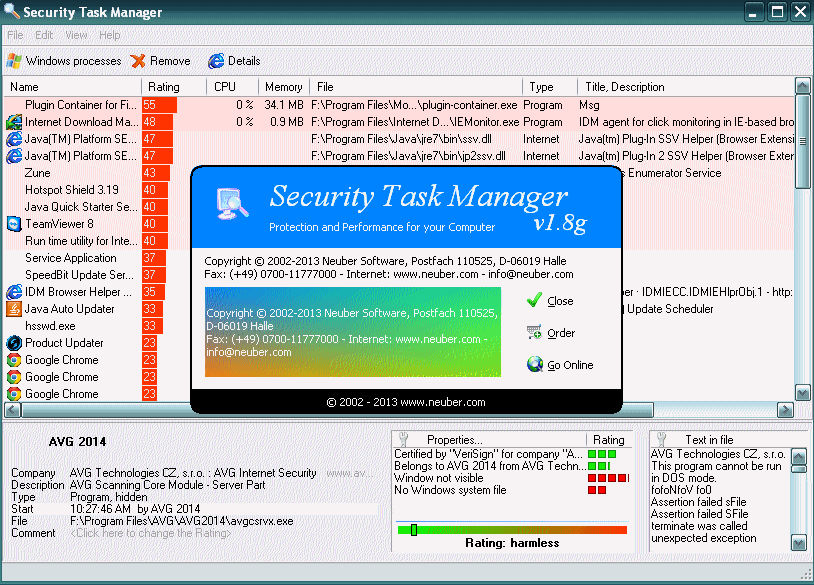Click Text in file scroll down arrow
The height and width of the screenshot is (585, 814).
tap(798, 543)
